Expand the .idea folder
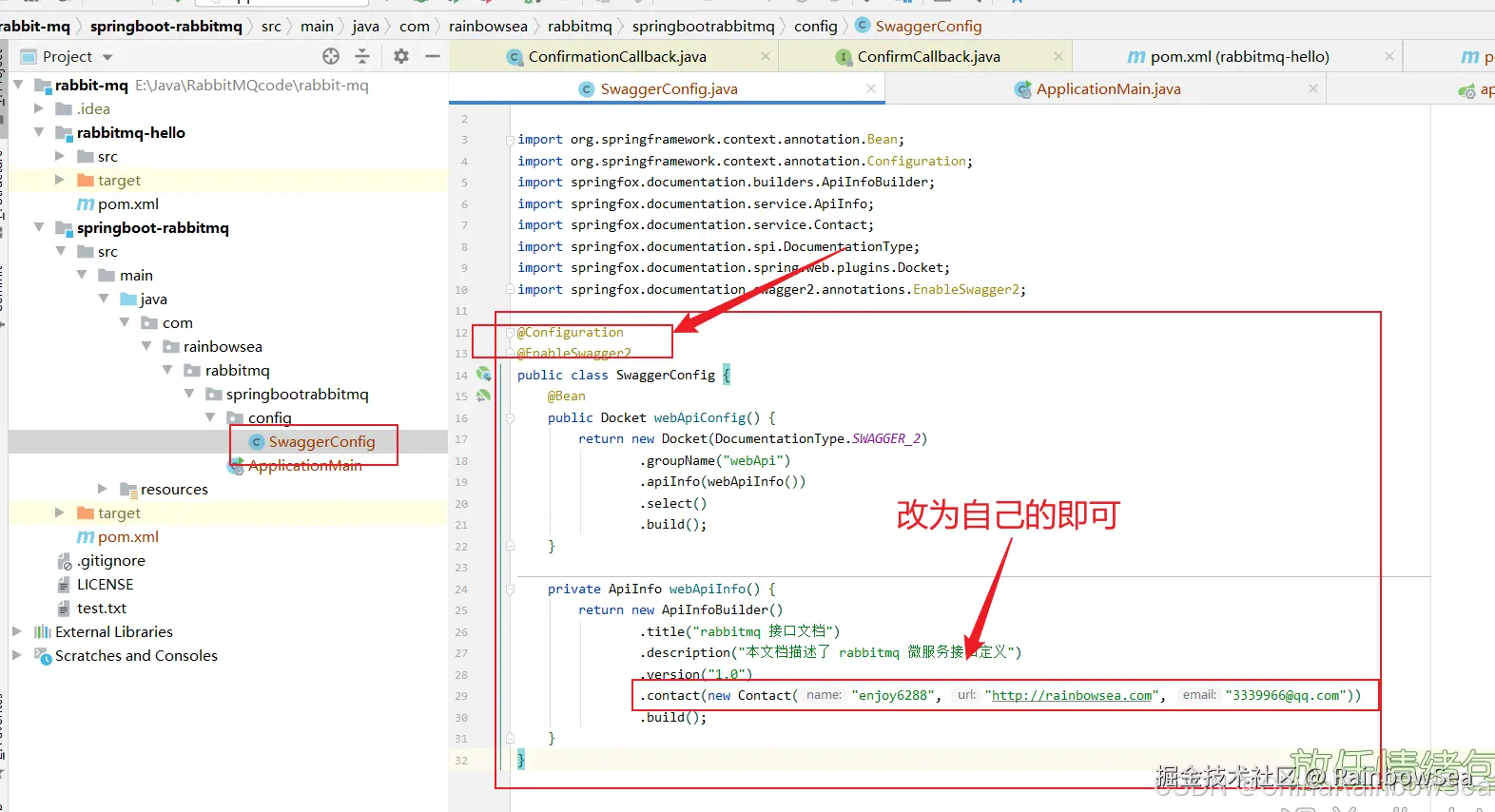 39,108
